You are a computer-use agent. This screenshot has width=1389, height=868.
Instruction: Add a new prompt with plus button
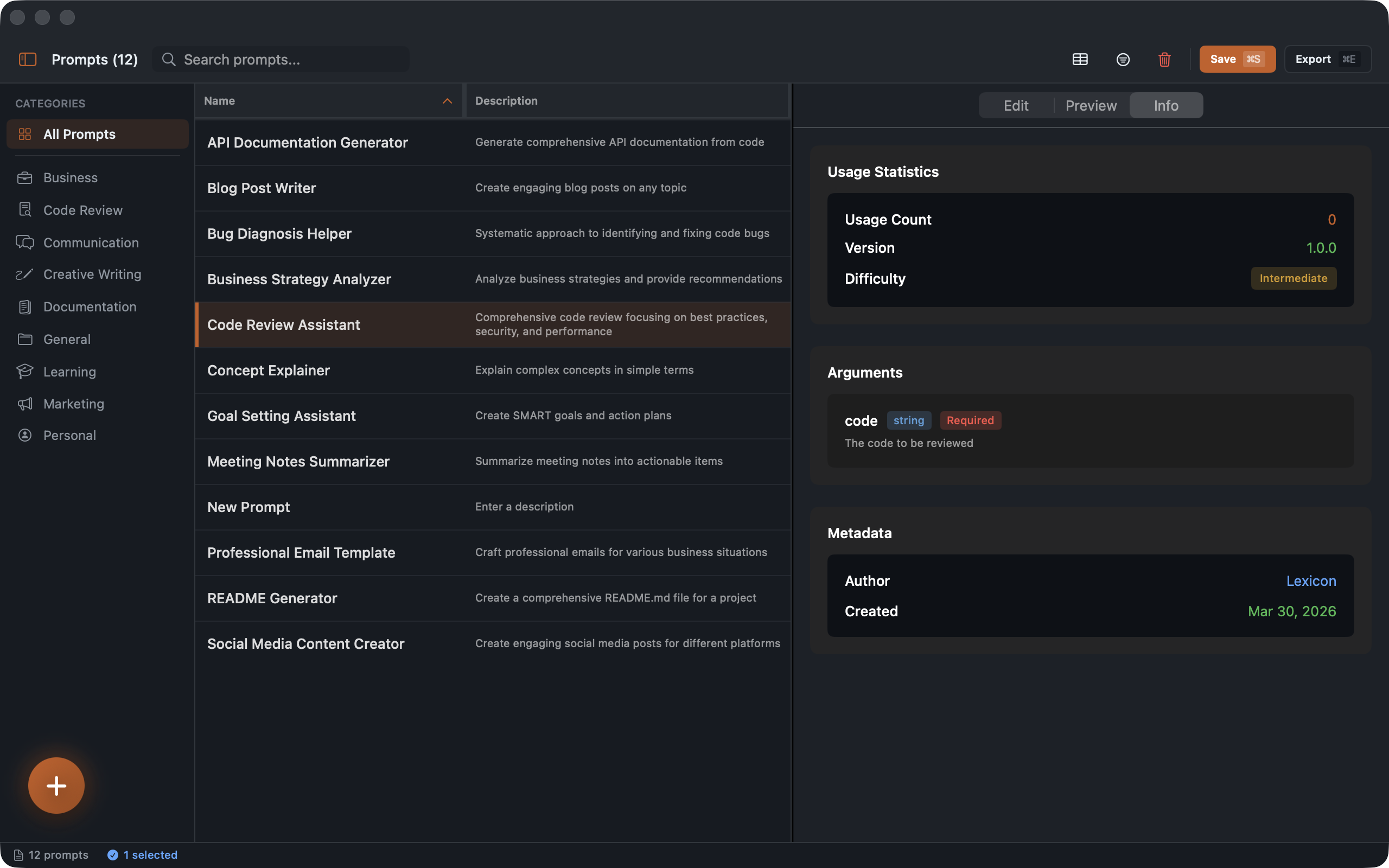(56, 786)
